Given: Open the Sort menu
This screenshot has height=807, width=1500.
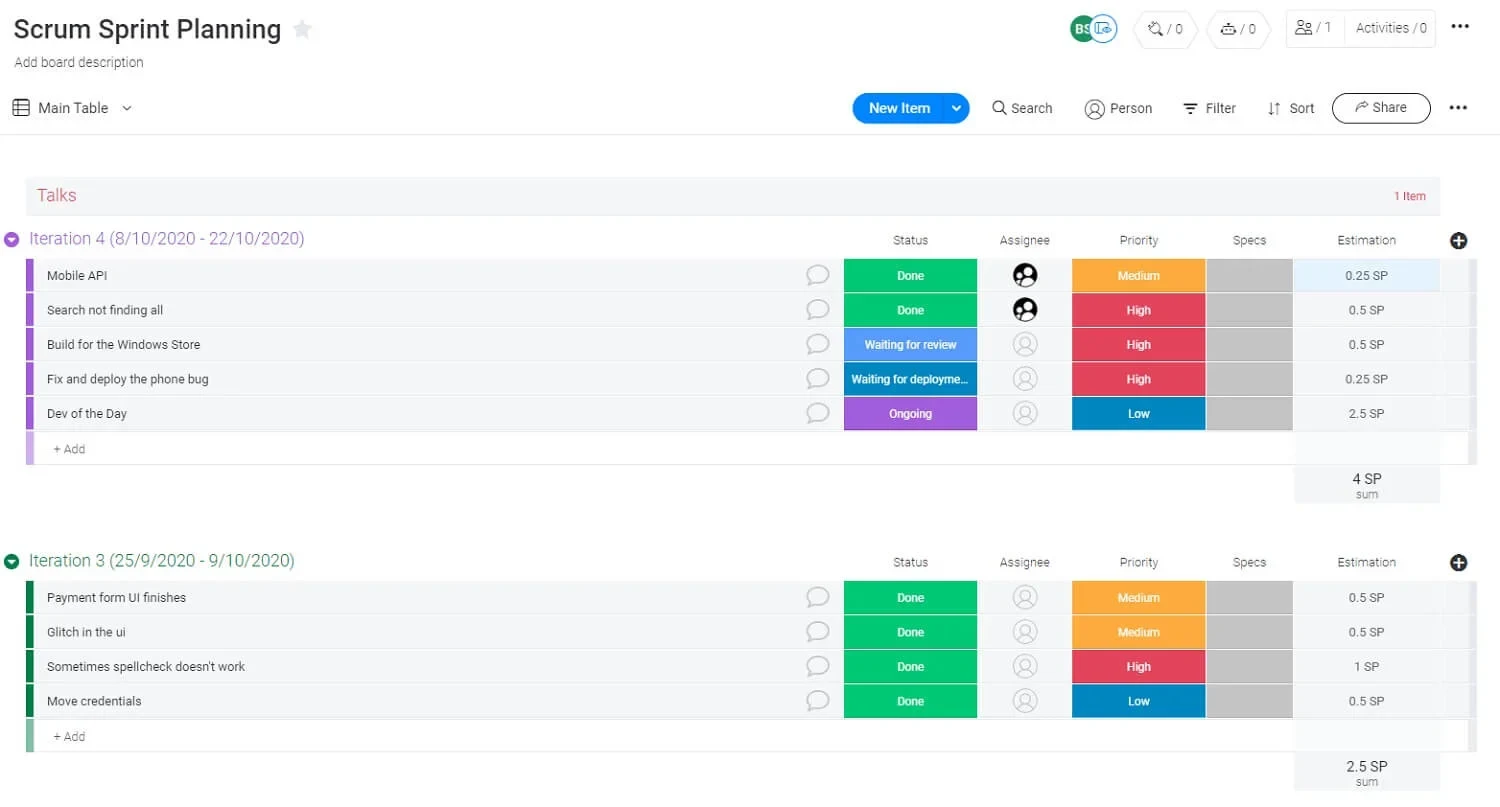Looking at the screenshot, I should (x=1290, y=108).
